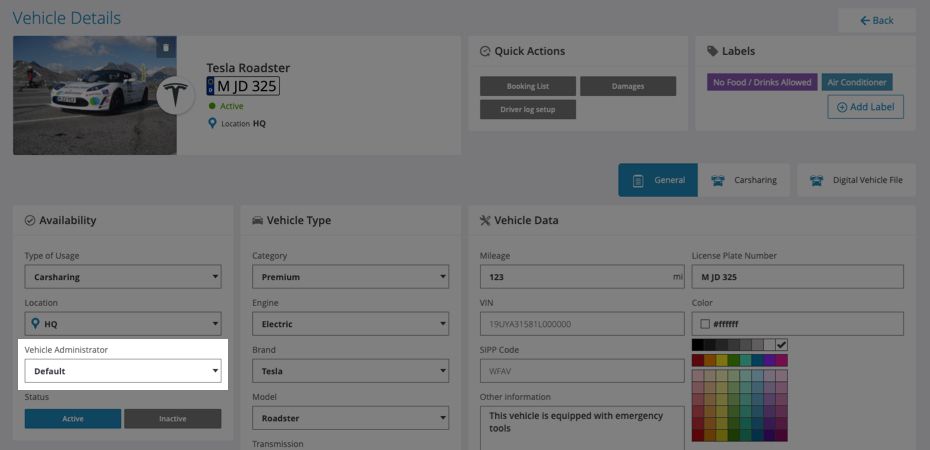Viewport: 930px width, 450px height.
Task: Click the Add Label button
Action: [x=865, y=107]
